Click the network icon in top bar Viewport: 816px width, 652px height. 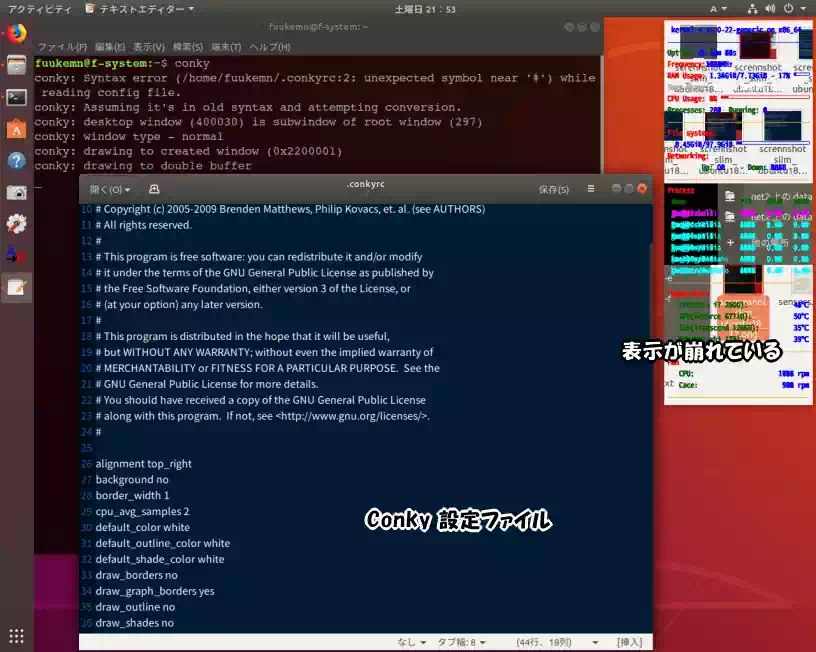coord(753,9)
